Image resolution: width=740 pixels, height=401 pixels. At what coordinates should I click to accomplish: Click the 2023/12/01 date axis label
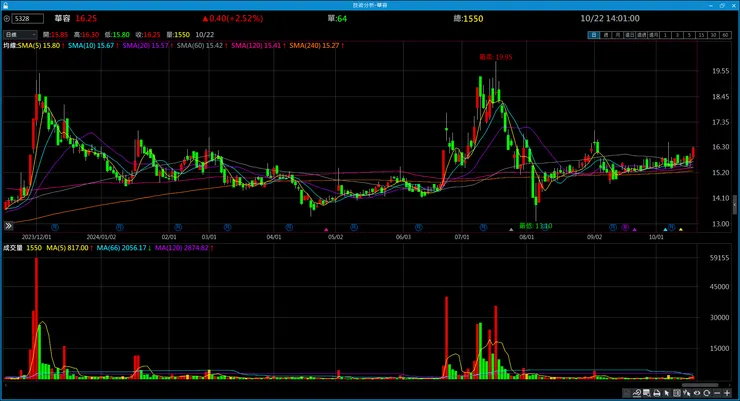[36, 237]
